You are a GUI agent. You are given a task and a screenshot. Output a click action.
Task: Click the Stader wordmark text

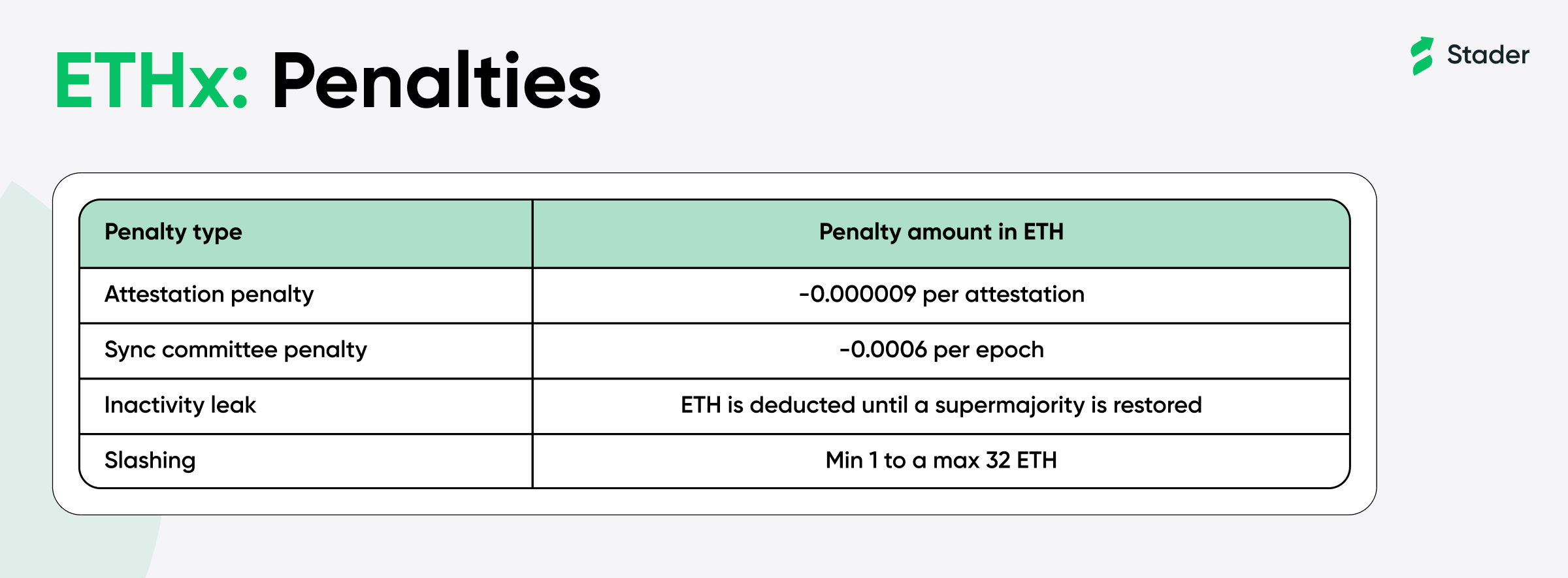tap(1488, 55)
